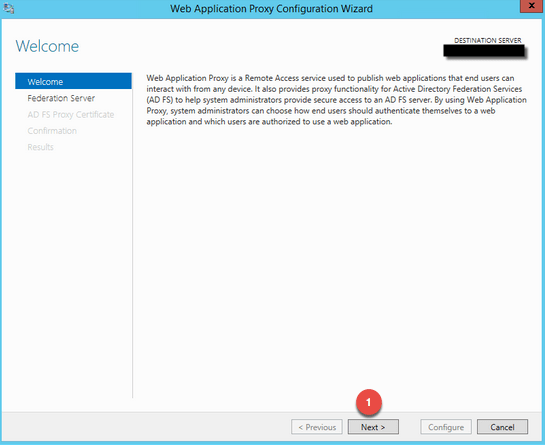This screenshot has width=545, height=445.
Task: Click the Cancel button
Action: point(502,427)
